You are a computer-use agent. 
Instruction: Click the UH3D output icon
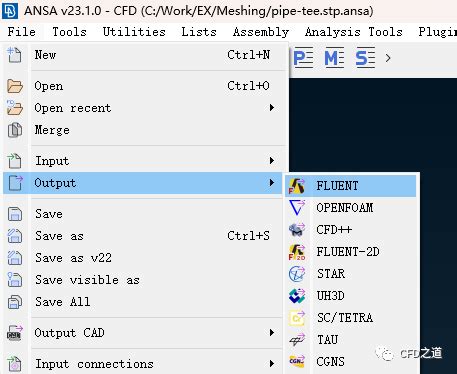297,296
